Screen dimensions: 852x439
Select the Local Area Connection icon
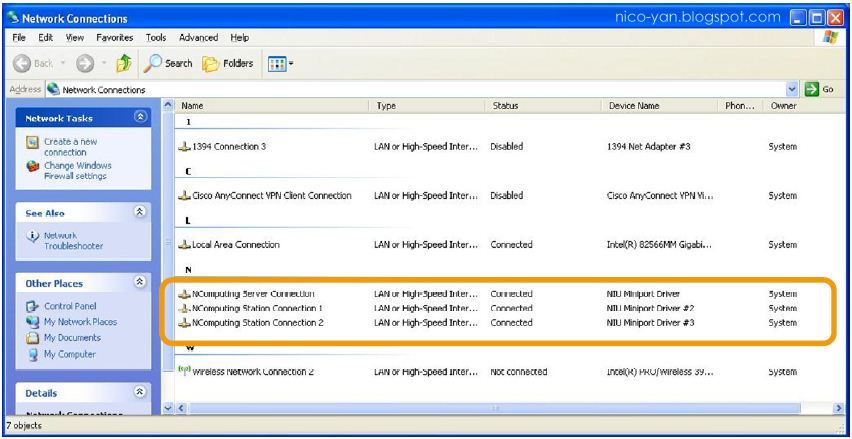coord(185,244)
